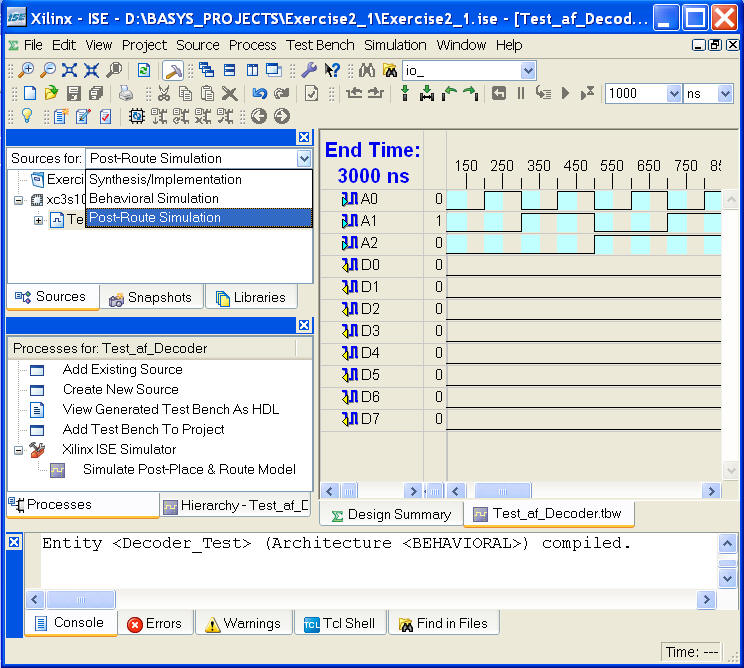Switch to the Libraries tab
Screen dimensions: 744x668
251,297
